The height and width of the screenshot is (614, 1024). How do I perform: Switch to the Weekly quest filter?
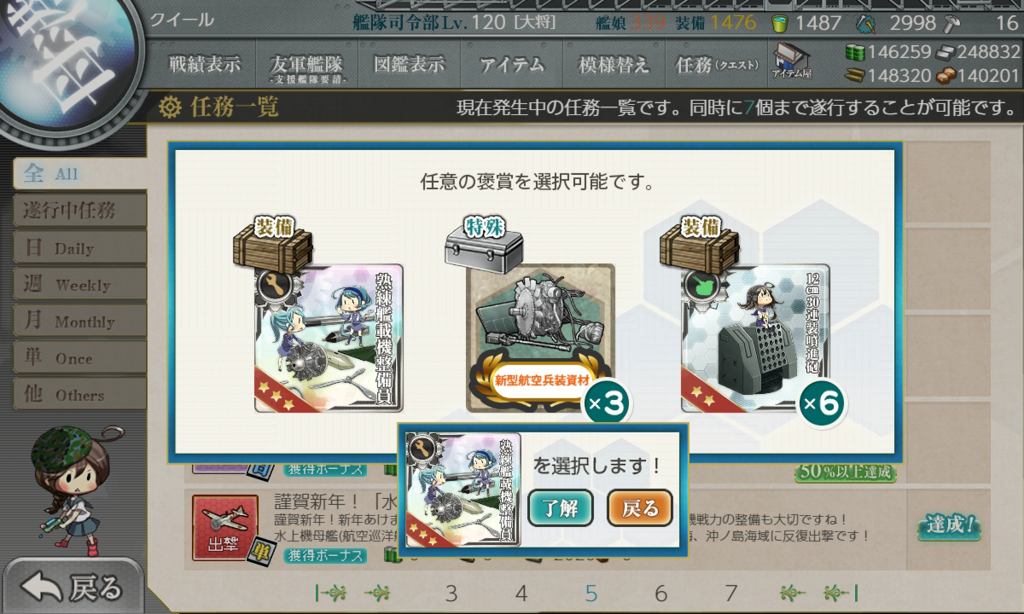[80, 284]
